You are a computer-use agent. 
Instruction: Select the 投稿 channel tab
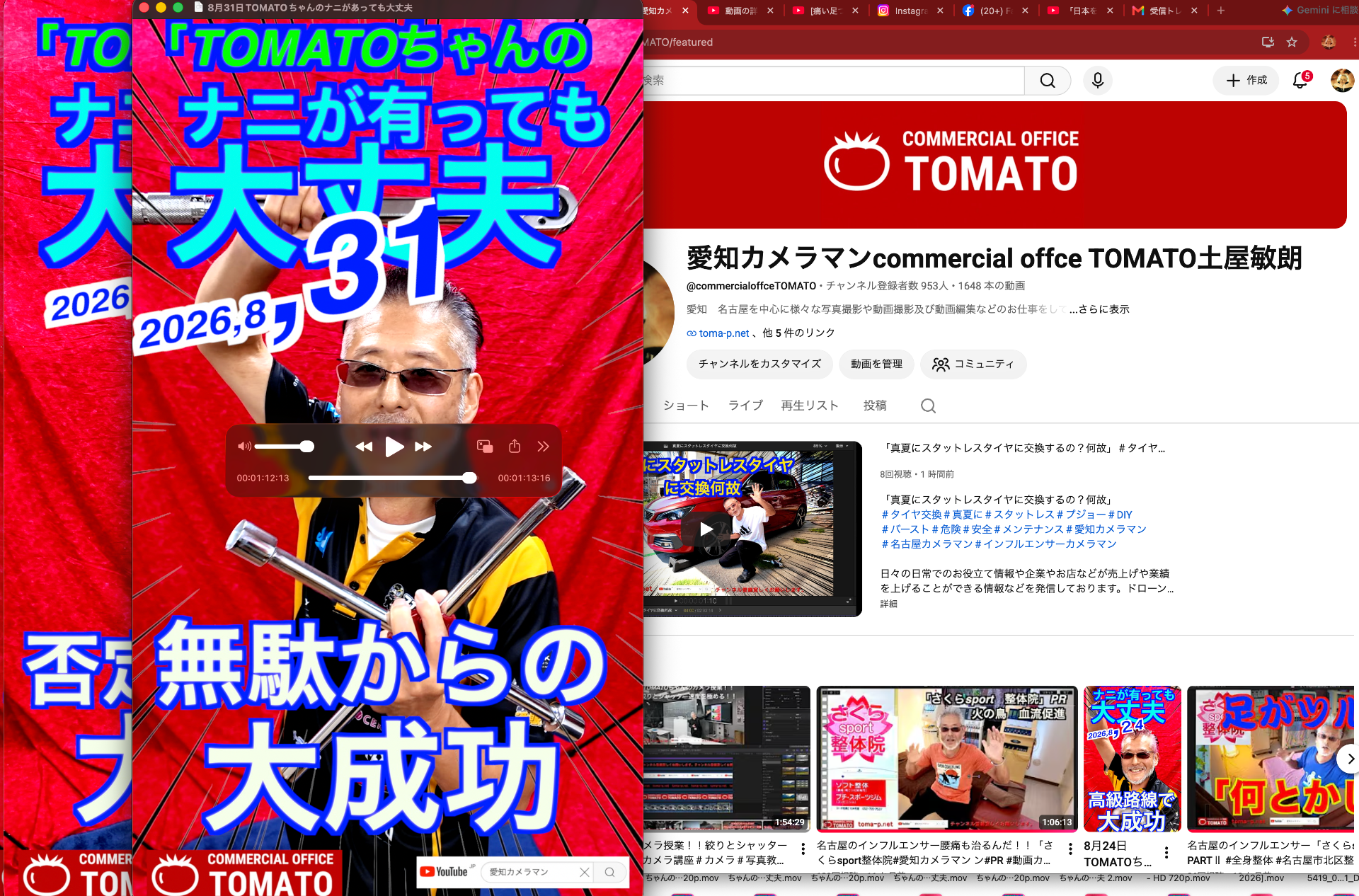pos(875,406)
